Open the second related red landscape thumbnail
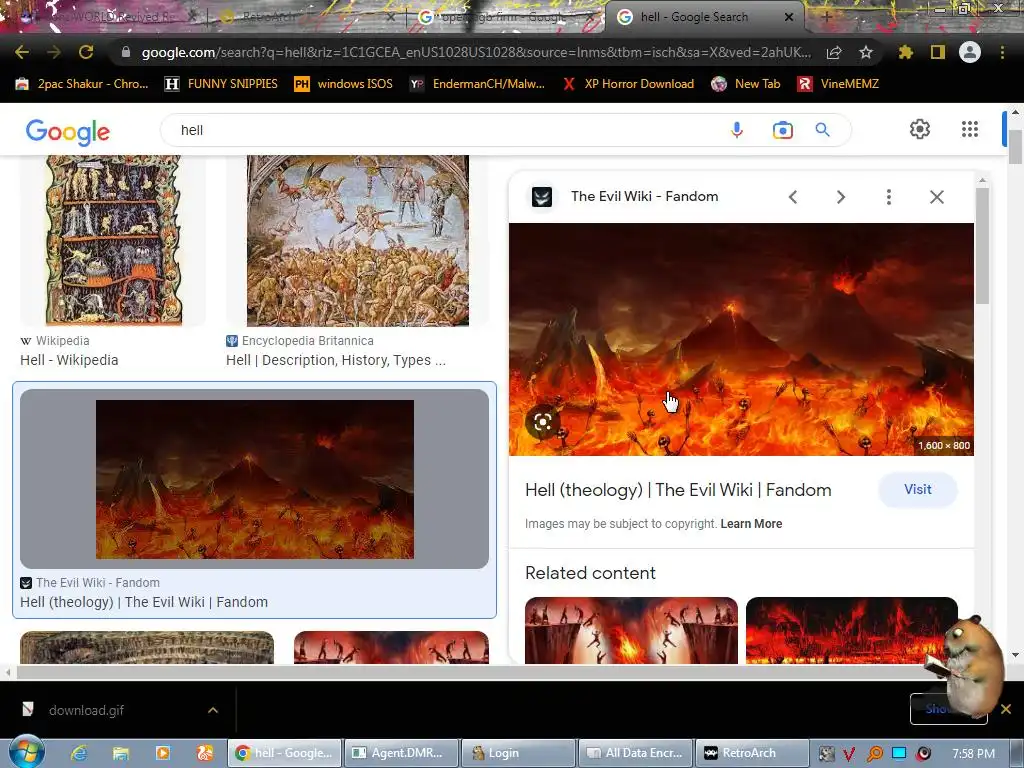This screenshot has width=1024, height=768. click(x=852, y=630)
